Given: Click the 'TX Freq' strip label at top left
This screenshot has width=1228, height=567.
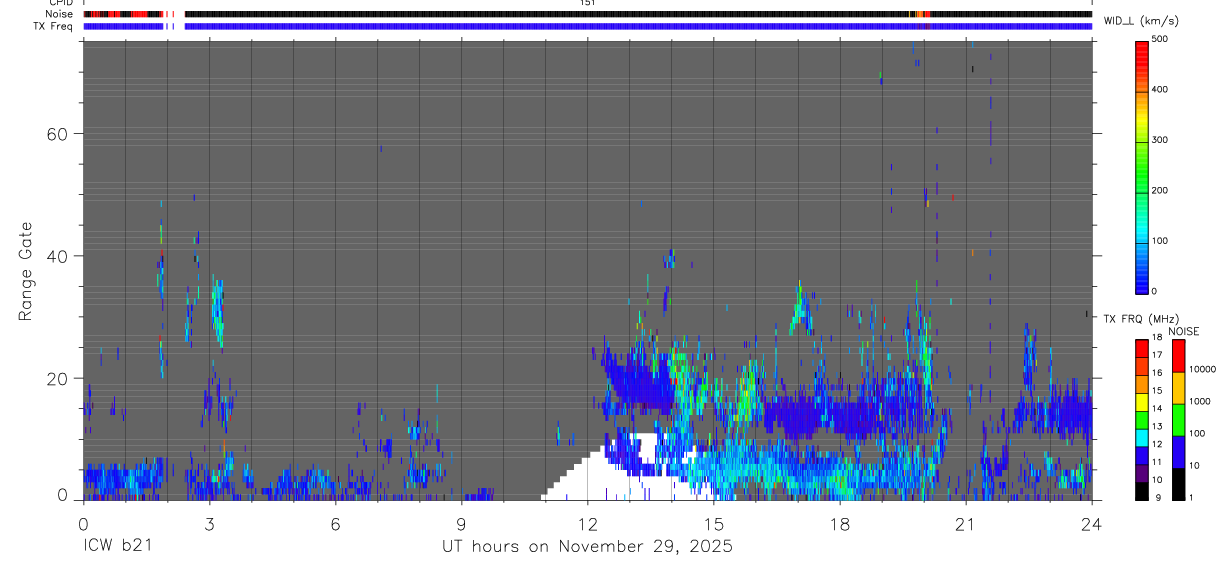Looking at the screenshot, I should point(54,26).
